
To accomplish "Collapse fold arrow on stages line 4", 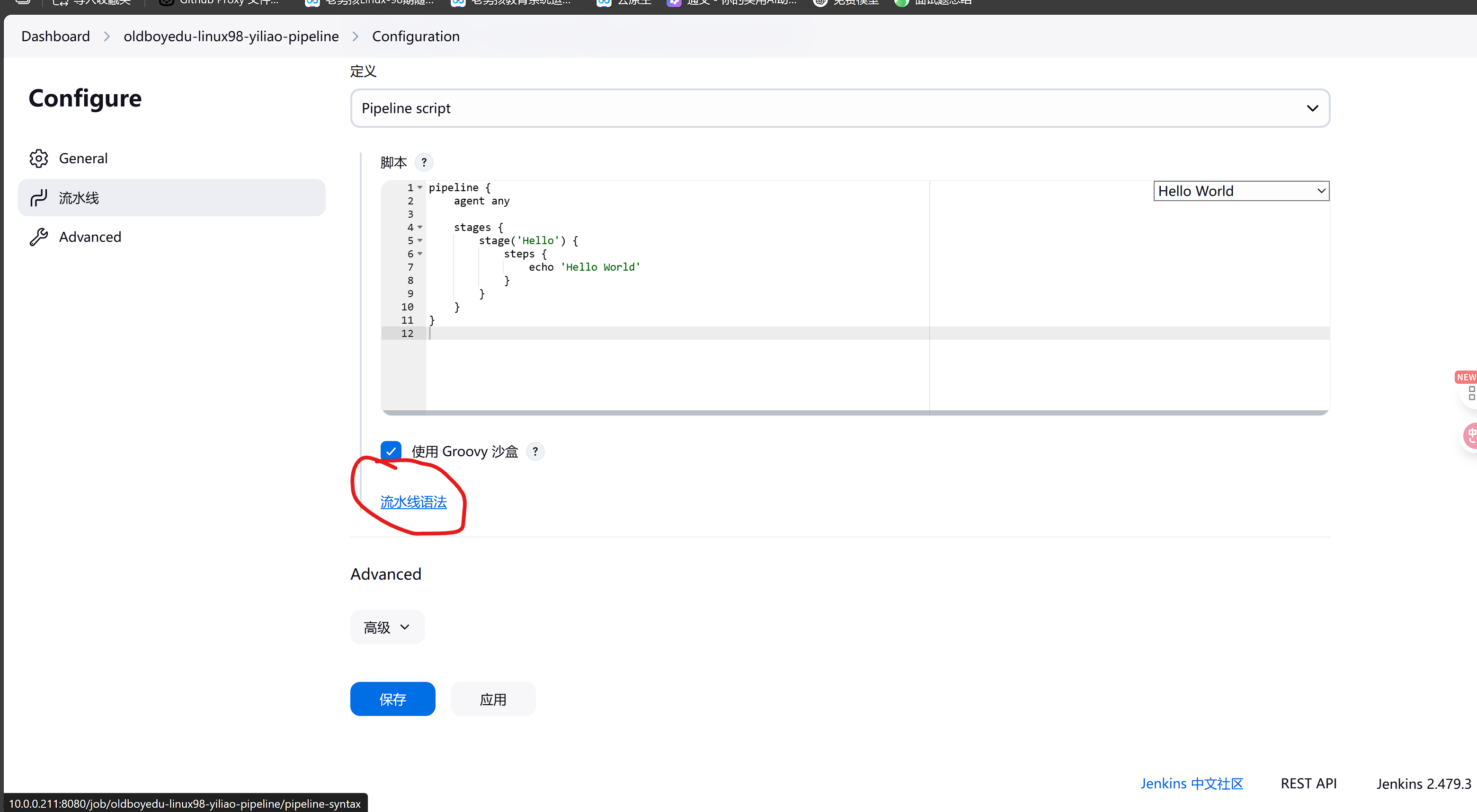I will pyautogui.click(x=420, y=228).
